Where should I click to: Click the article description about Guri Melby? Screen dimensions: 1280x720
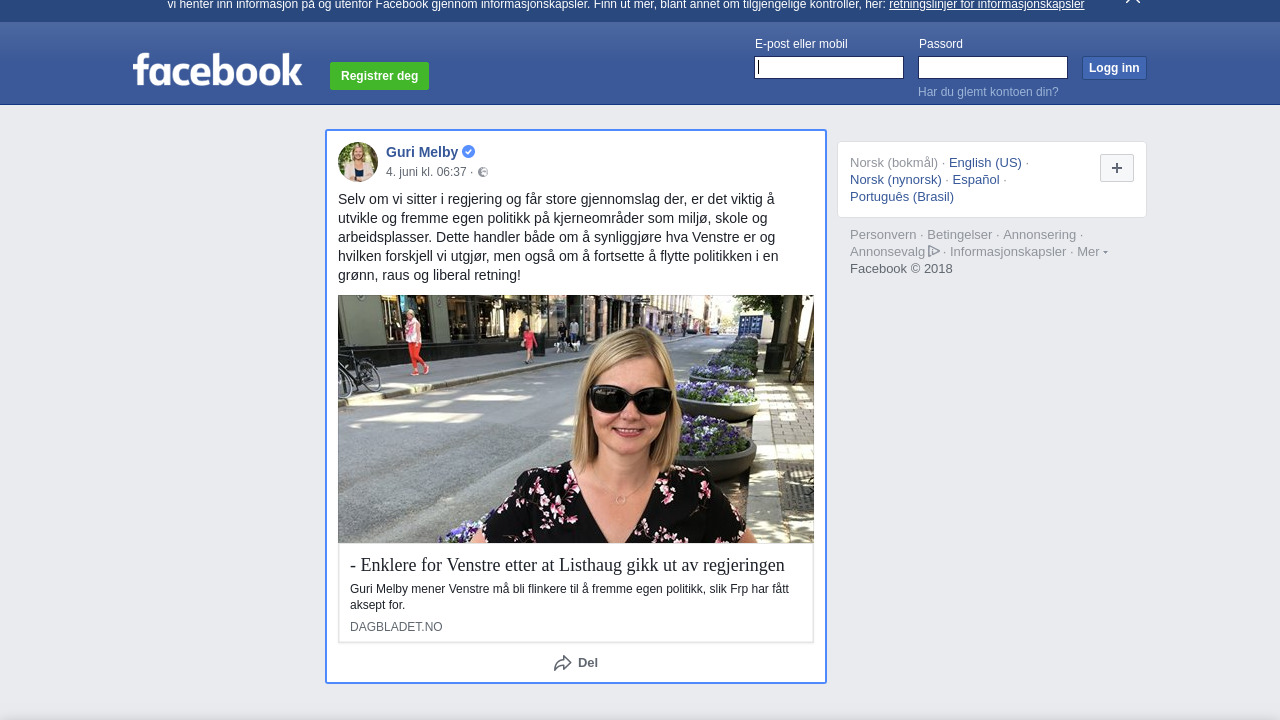pos(569,597)
